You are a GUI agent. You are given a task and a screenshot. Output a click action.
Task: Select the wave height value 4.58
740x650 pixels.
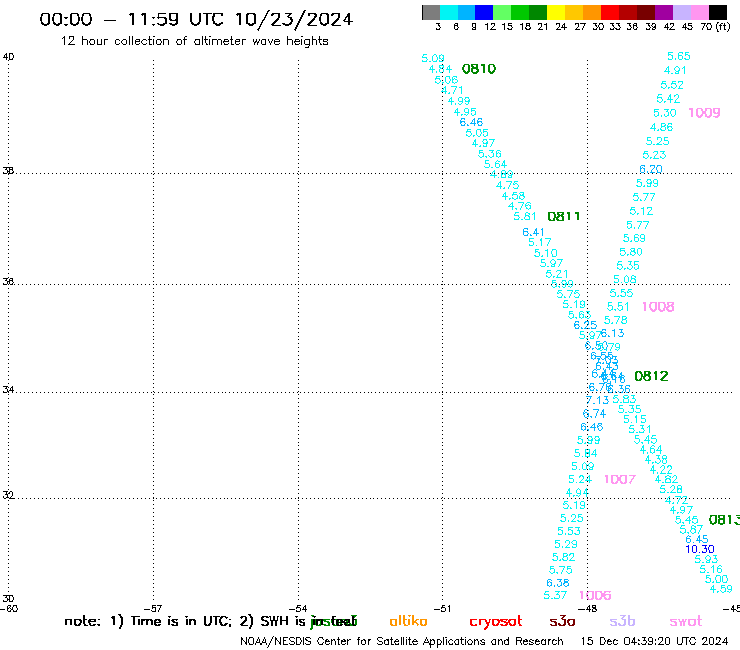(513, 196)
